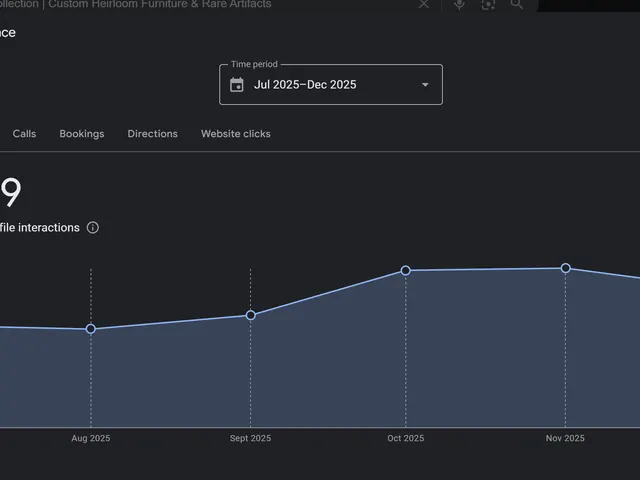The image size is (640, 480).
Task: Click the Jul 2025–Dec 2025 value text
Action: pyautogui.click(x=305, y=84)
